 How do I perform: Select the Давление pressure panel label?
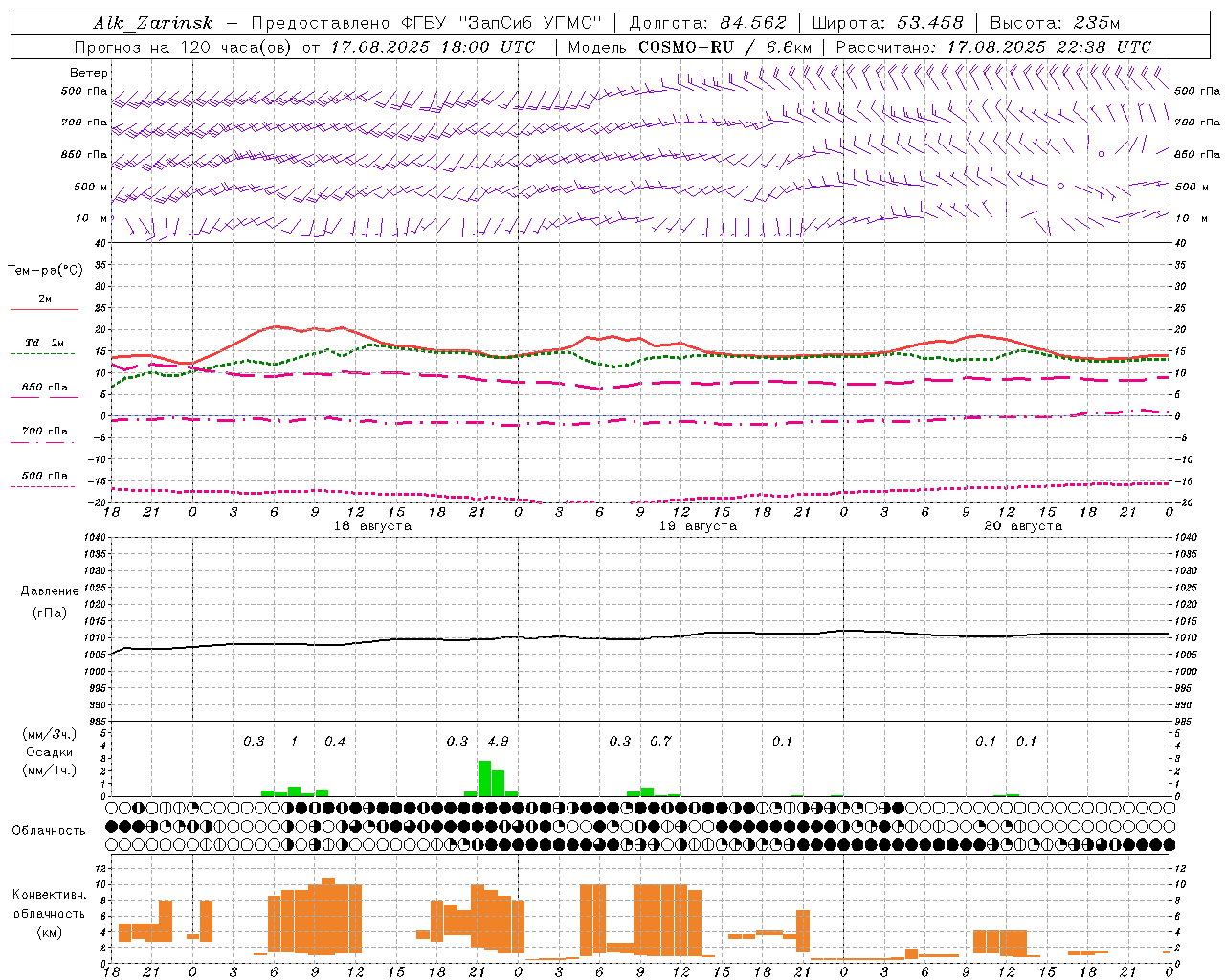point(50,591)
